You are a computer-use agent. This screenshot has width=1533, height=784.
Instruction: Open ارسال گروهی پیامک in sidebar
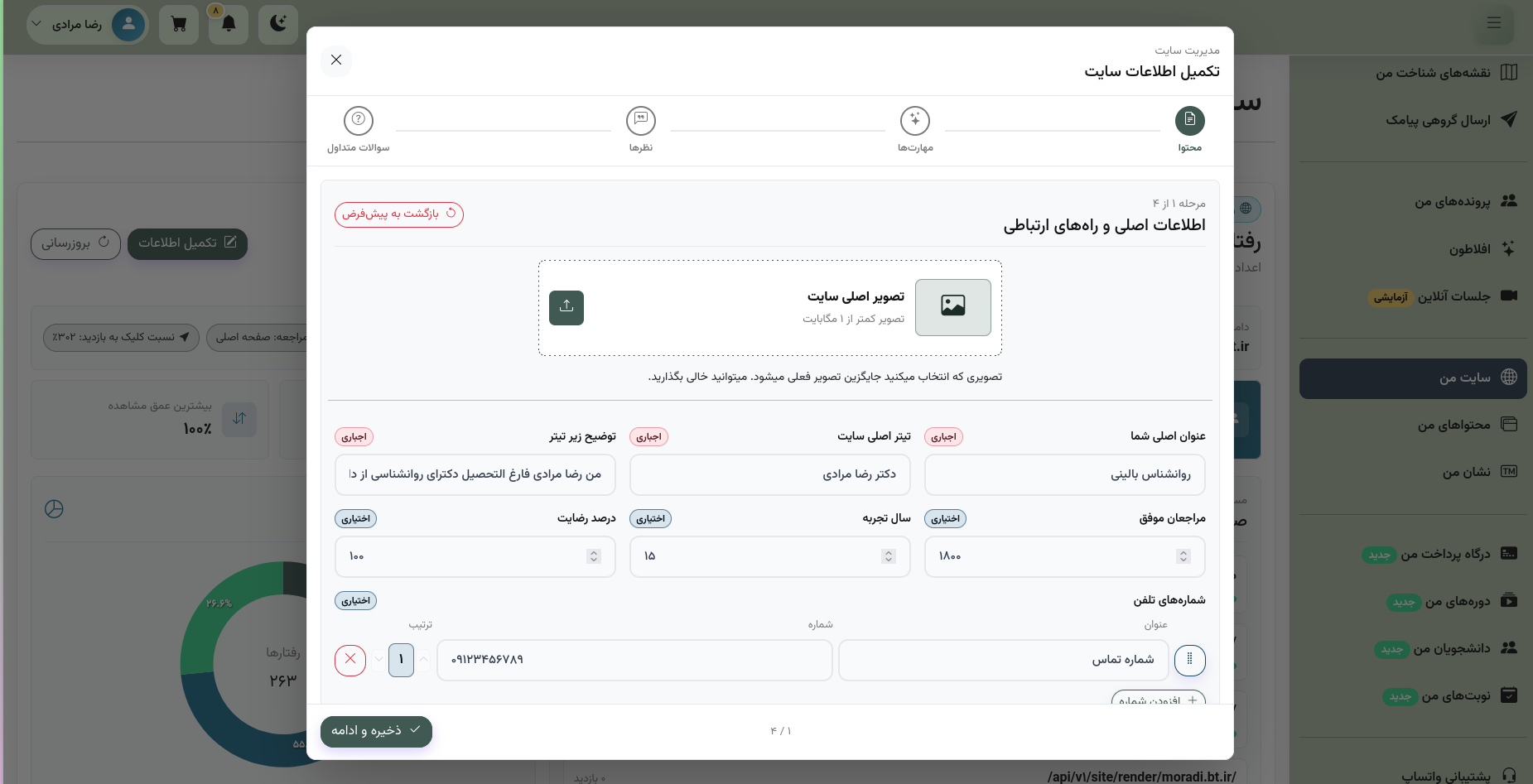tap(1413, 120)
